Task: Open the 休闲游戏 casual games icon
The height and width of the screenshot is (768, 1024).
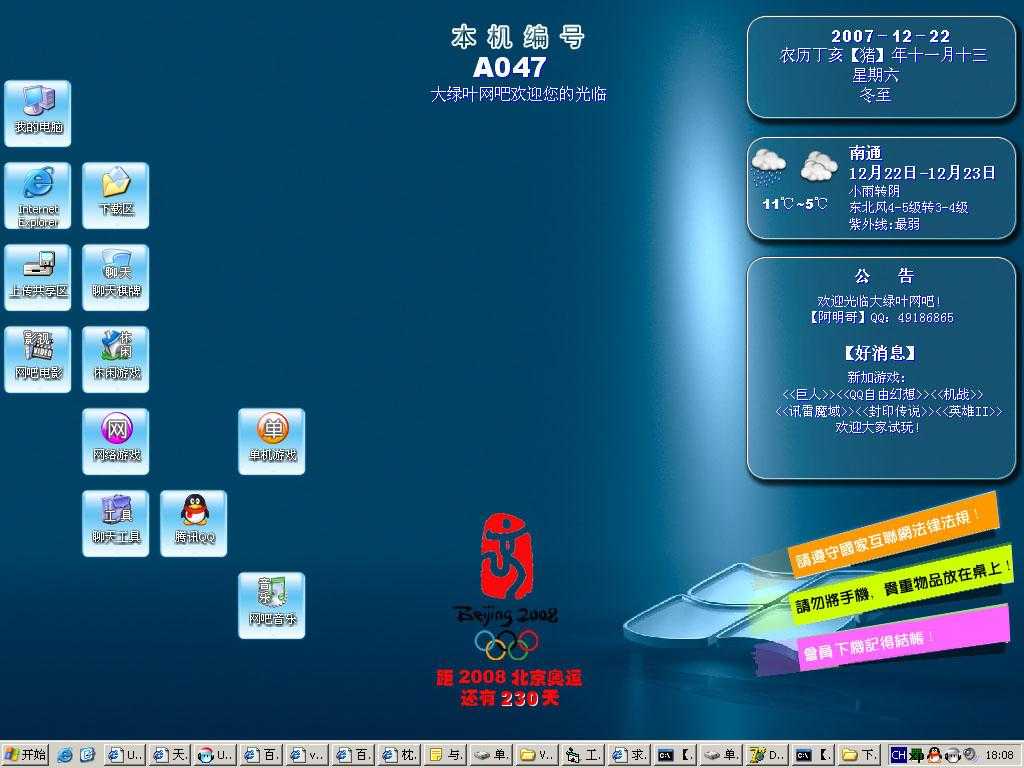Action: tap(116, 360)
